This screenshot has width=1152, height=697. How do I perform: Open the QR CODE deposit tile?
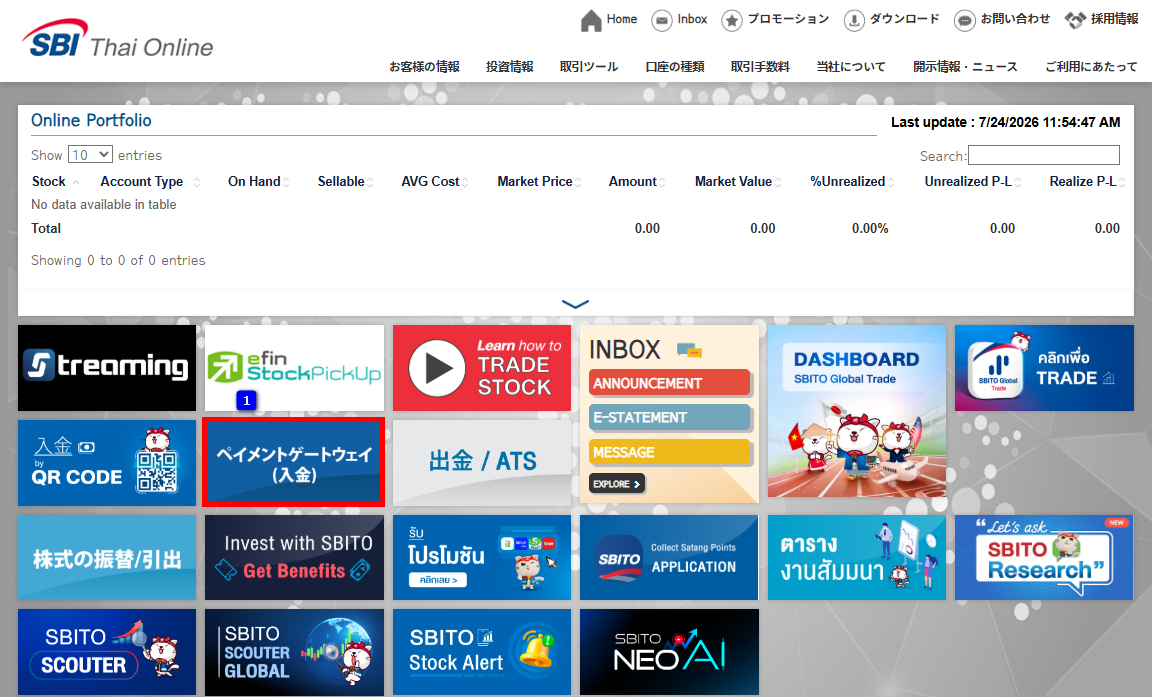tap(107, 463)
